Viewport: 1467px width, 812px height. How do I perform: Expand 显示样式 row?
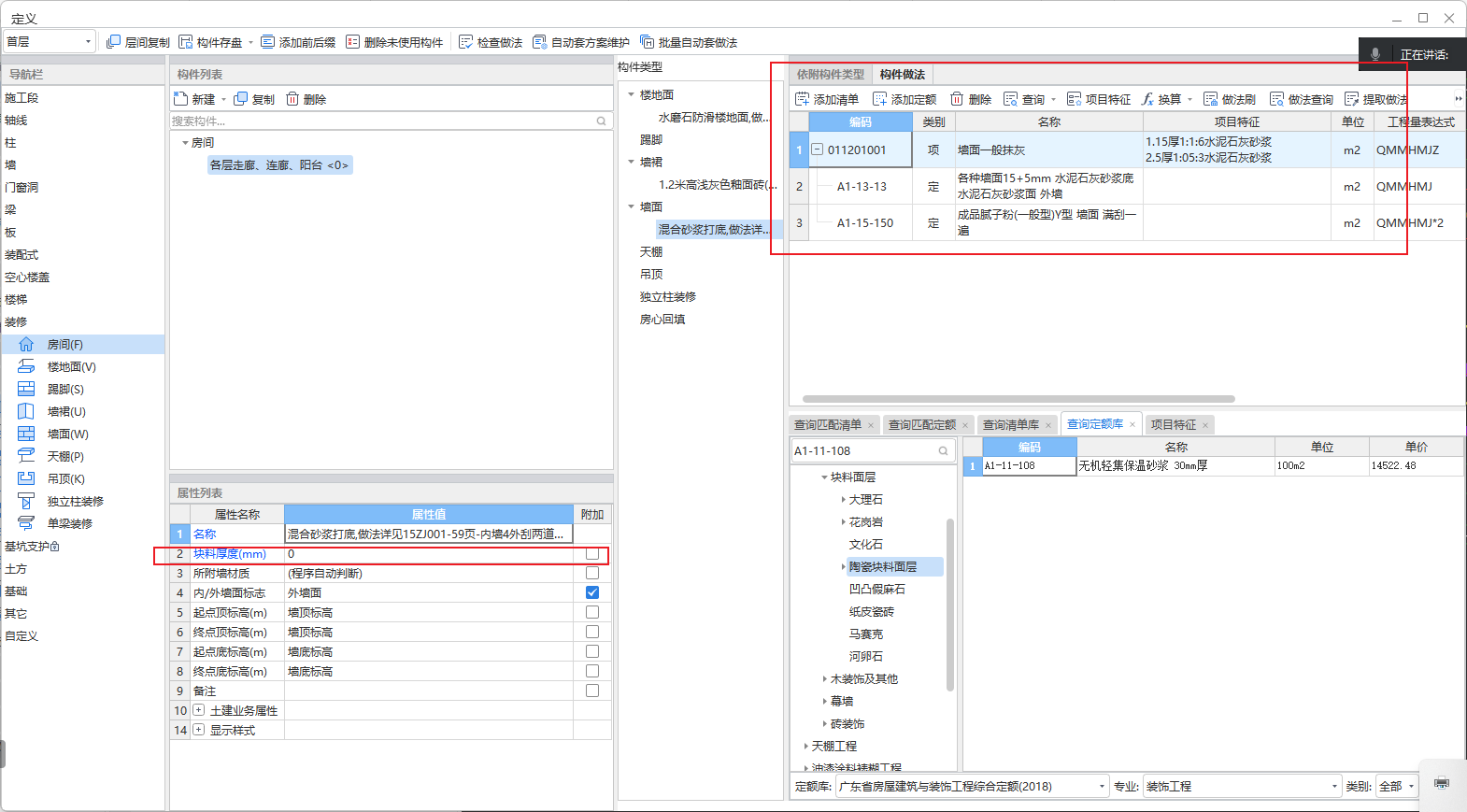(198, 730)
